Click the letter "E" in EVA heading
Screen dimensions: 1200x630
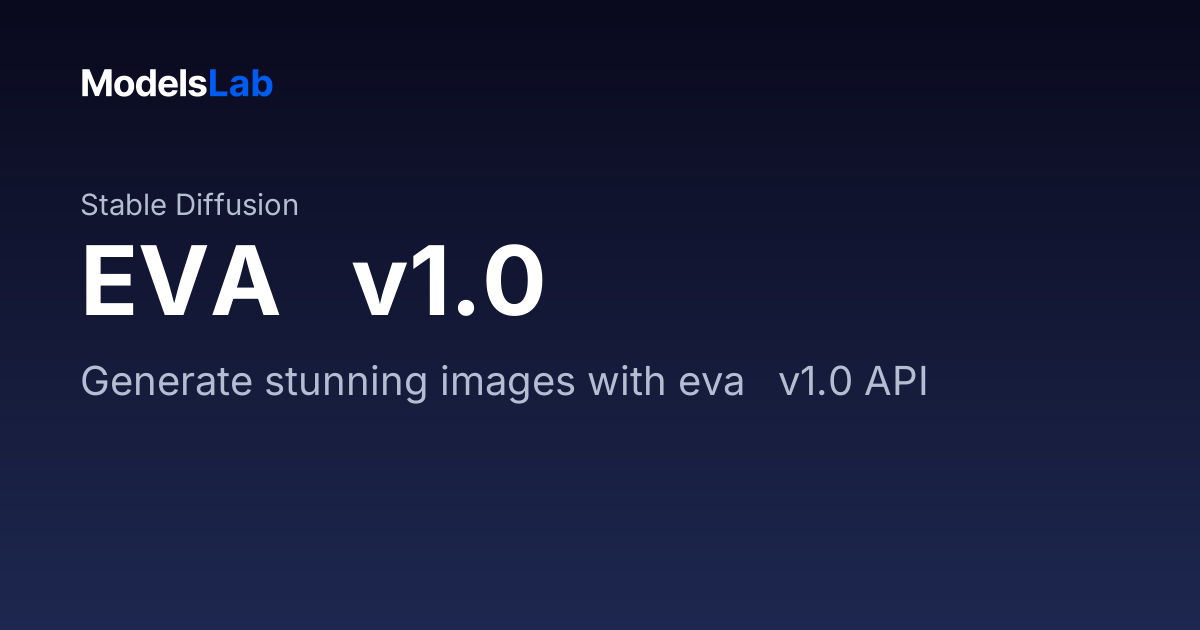point(109,283)
